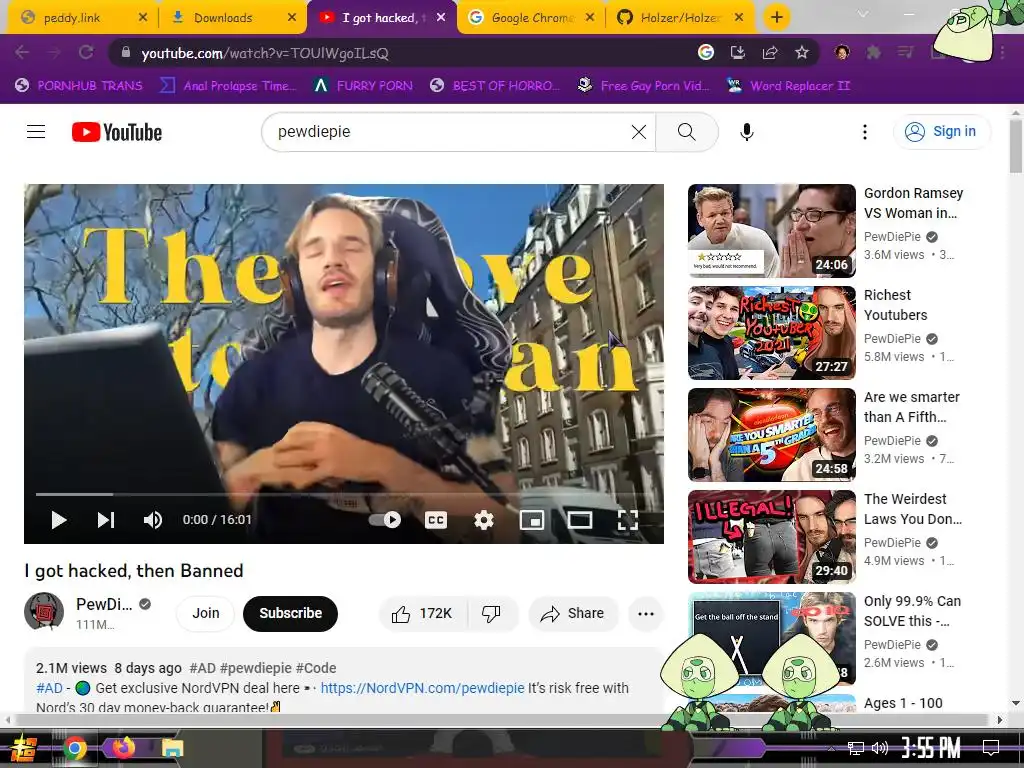Open the Chrome tab search chevron
This screenshot has height=768, width=1024.
[x=863, y=14]
